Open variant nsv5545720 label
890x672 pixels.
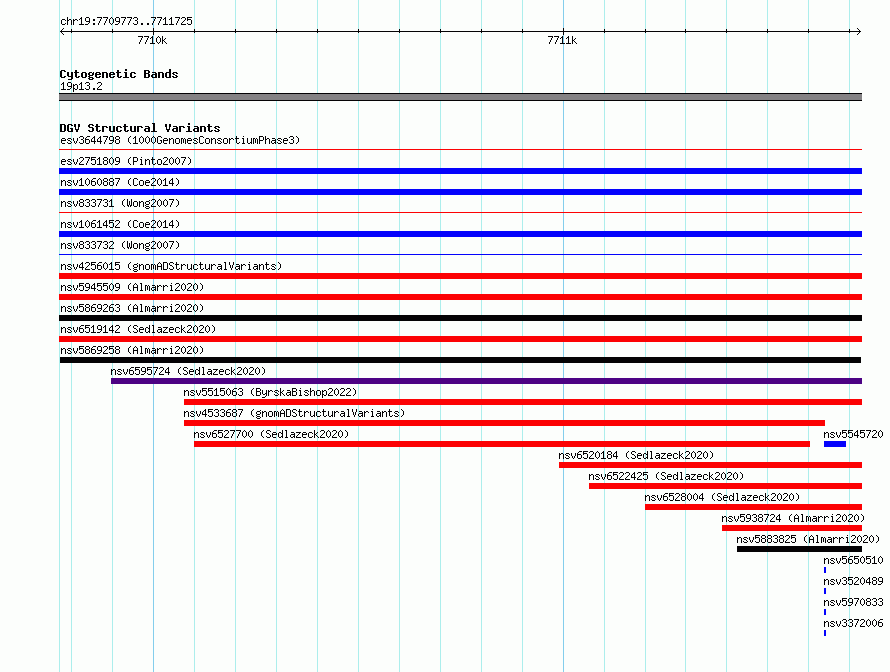click(853, 434)
